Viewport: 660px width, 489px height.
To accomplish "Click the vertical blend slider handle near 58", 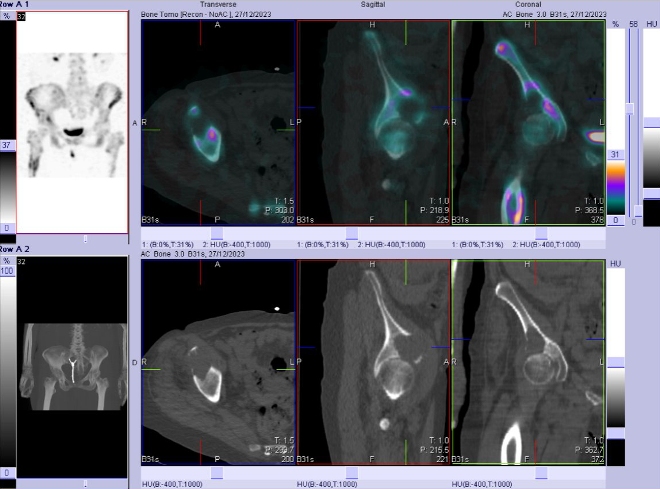I will click(629, 107).
